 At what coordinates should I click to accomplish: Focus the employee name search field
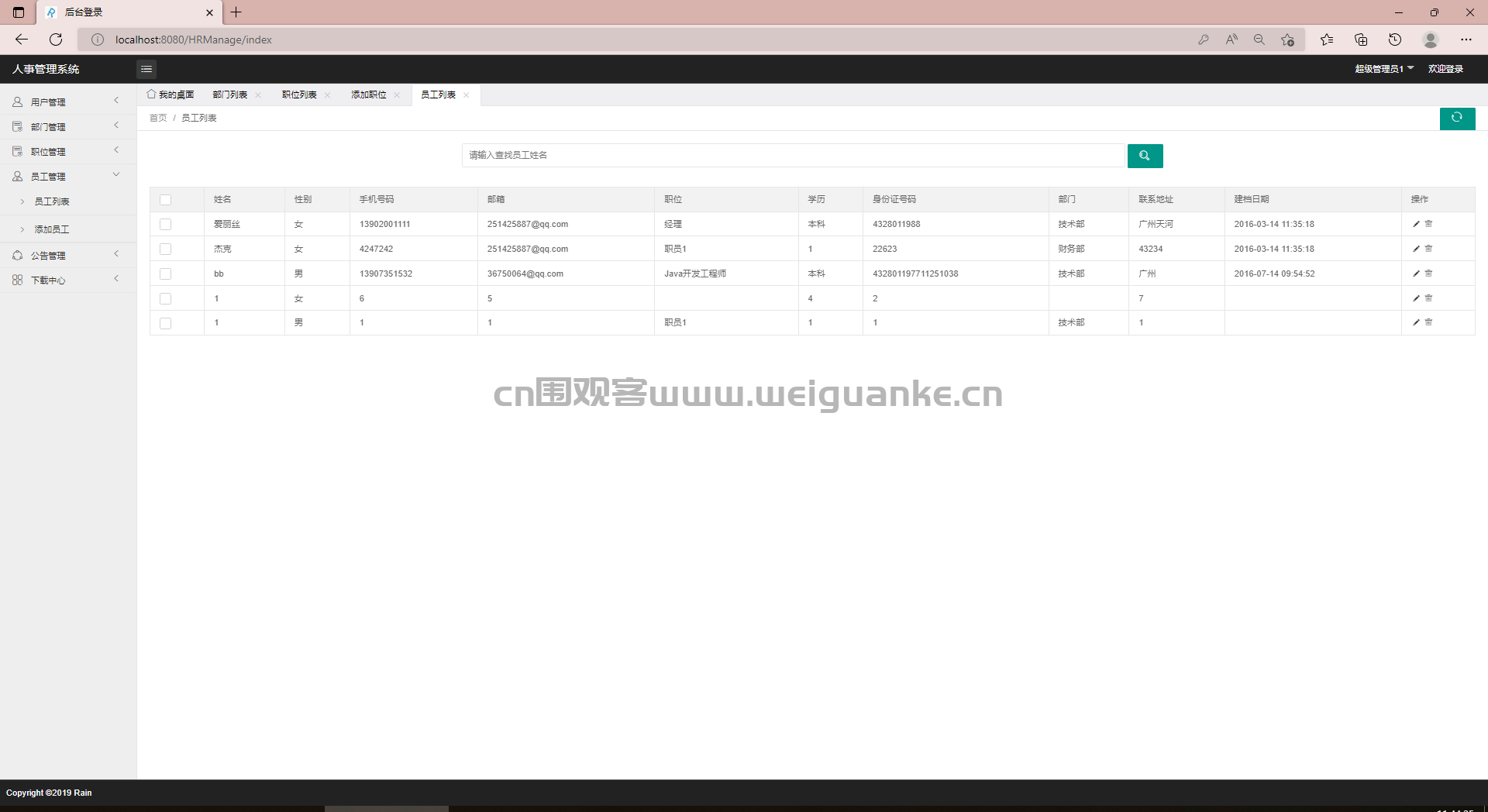point(793,155)
